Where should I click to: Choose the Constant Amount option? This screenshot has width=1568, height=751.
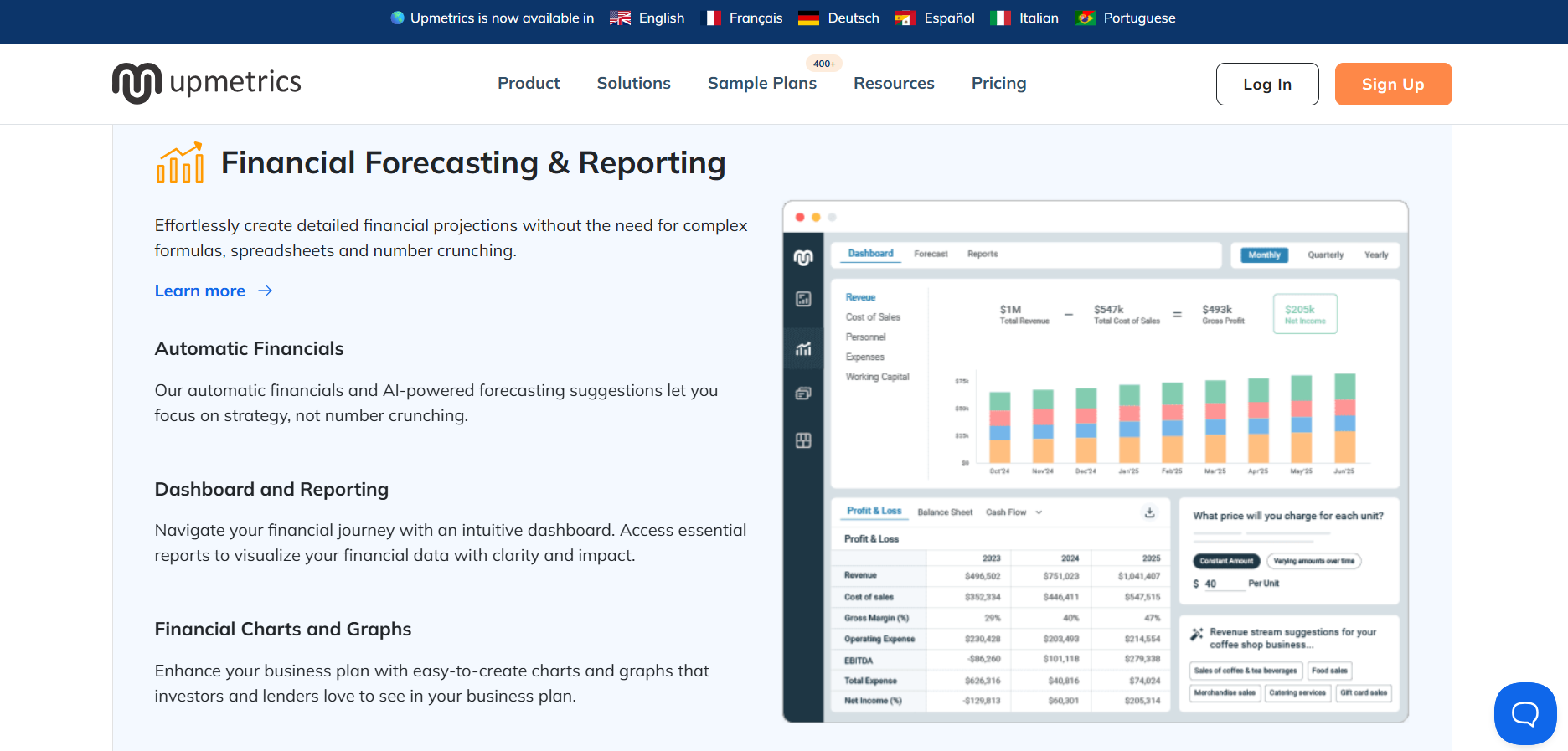tap(1226, 561)
